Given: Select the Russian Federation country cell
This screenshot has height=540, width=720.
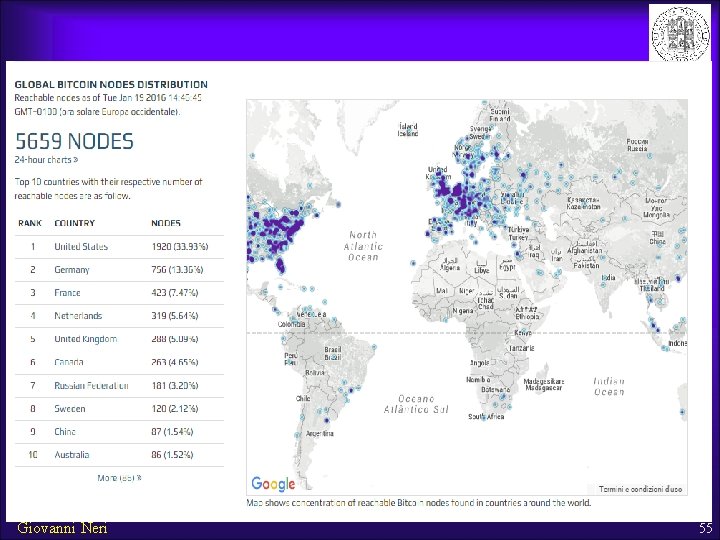Looking at the screenshot, I should pos(91,385).
